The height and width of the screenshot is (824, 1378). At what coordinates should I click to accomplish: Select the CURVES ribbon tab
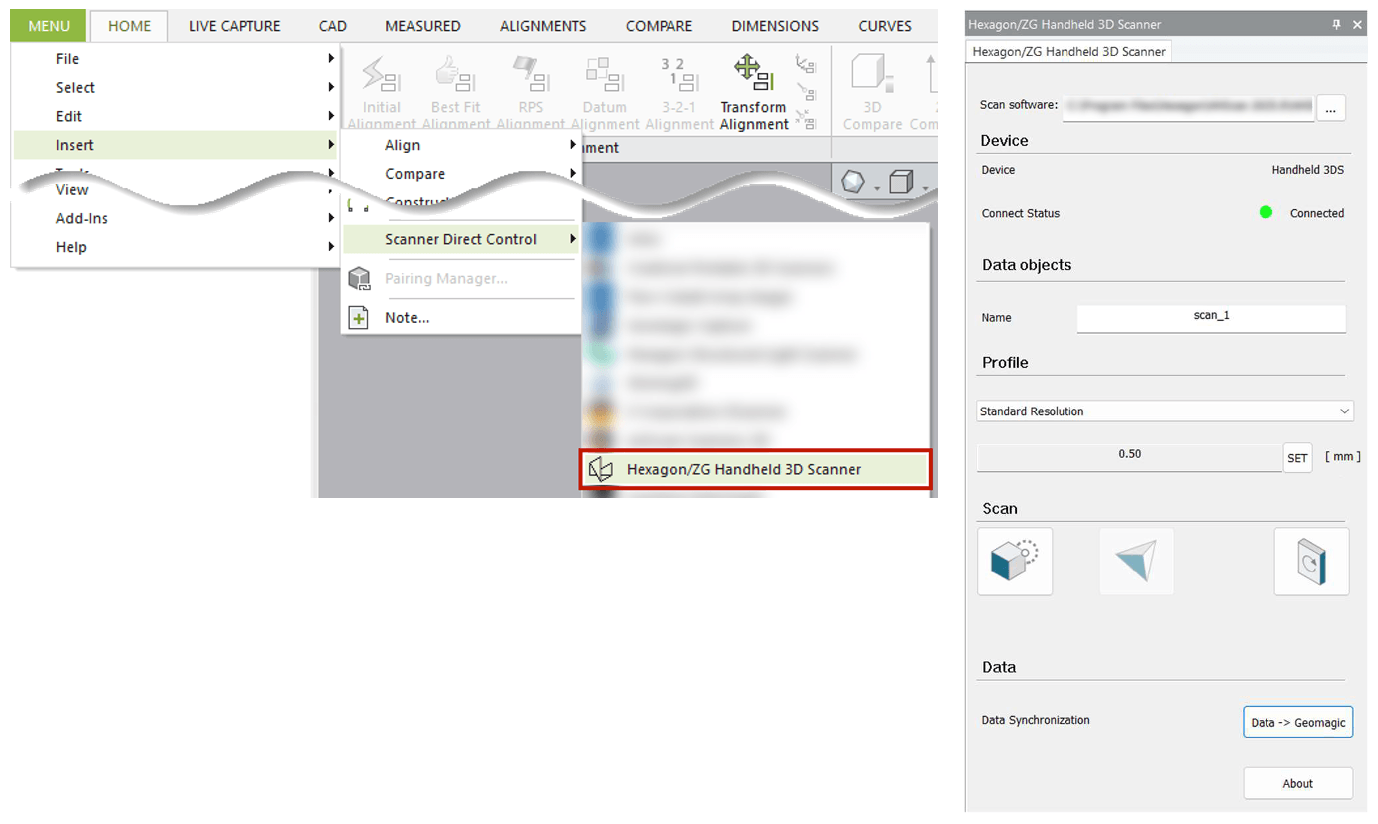[885, 26]
